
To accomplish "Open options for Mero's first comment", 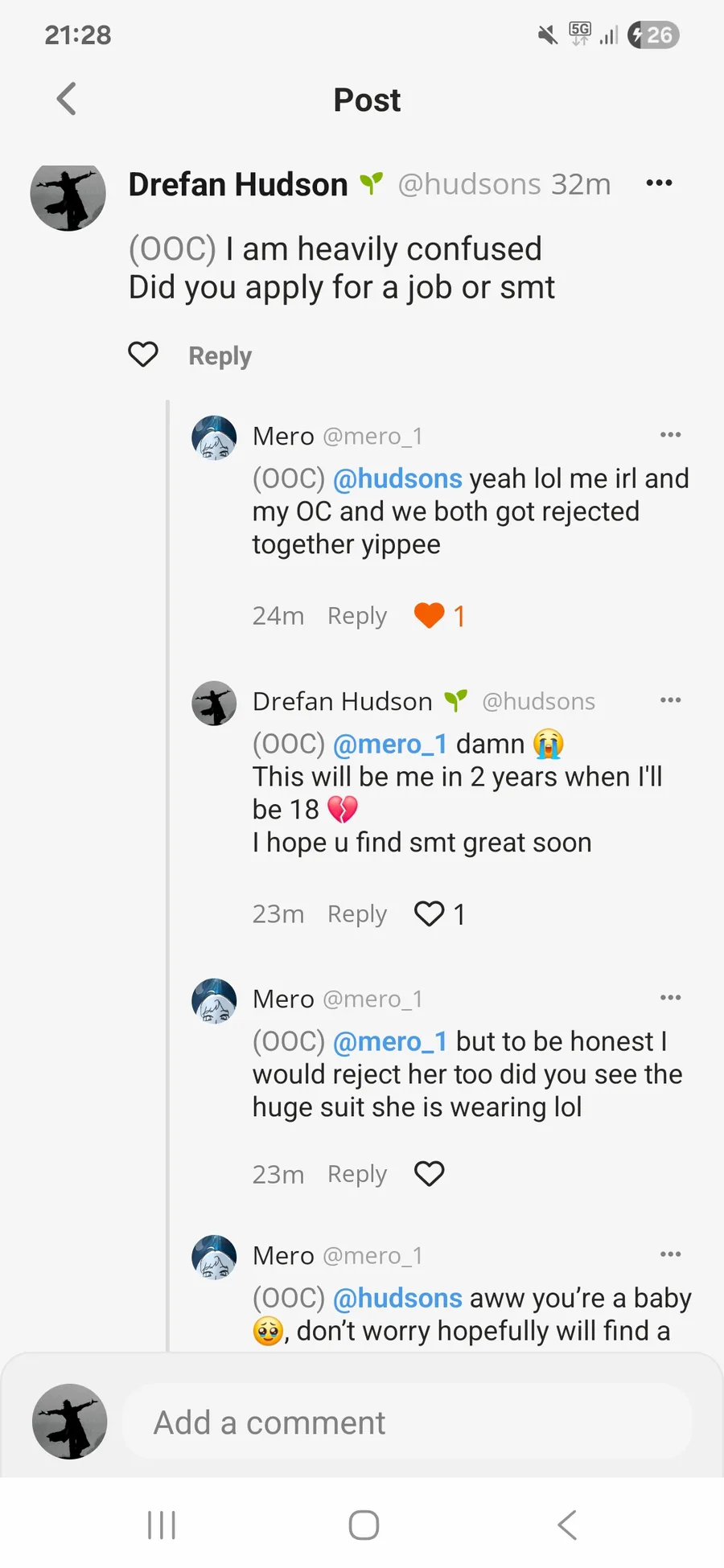I will (670, 435).
